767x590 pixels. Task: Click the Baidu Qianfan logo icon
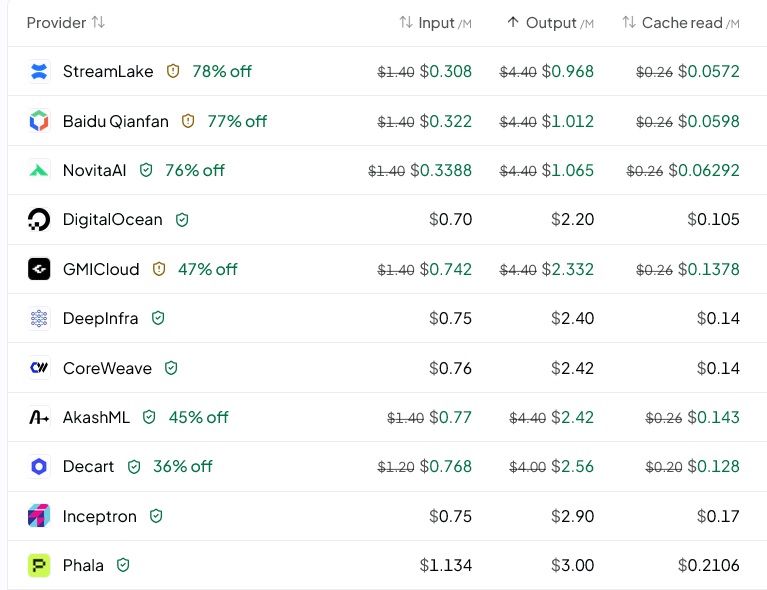39,121
